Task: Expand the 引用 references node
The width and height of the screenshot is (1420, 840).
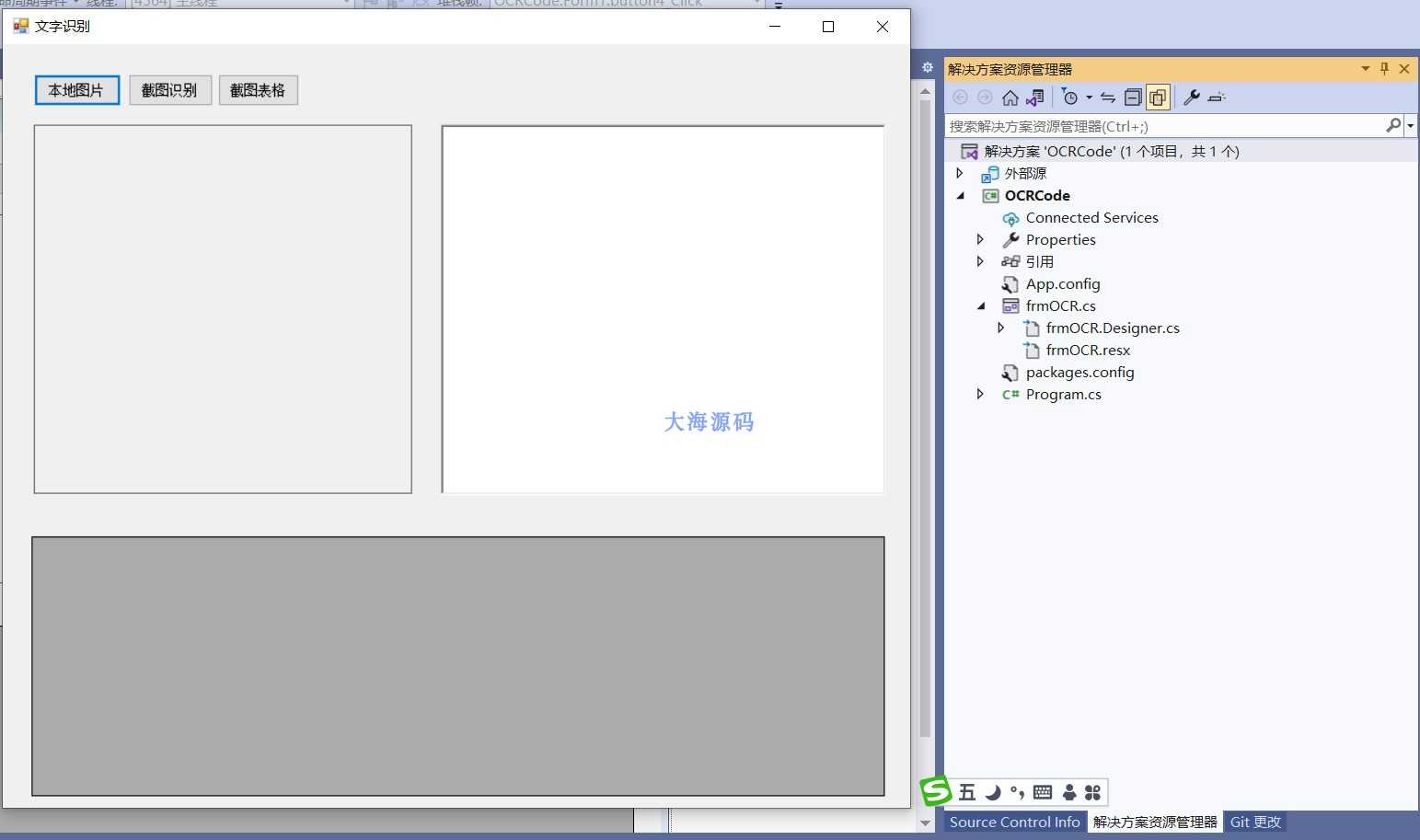Action: point(980,261)
